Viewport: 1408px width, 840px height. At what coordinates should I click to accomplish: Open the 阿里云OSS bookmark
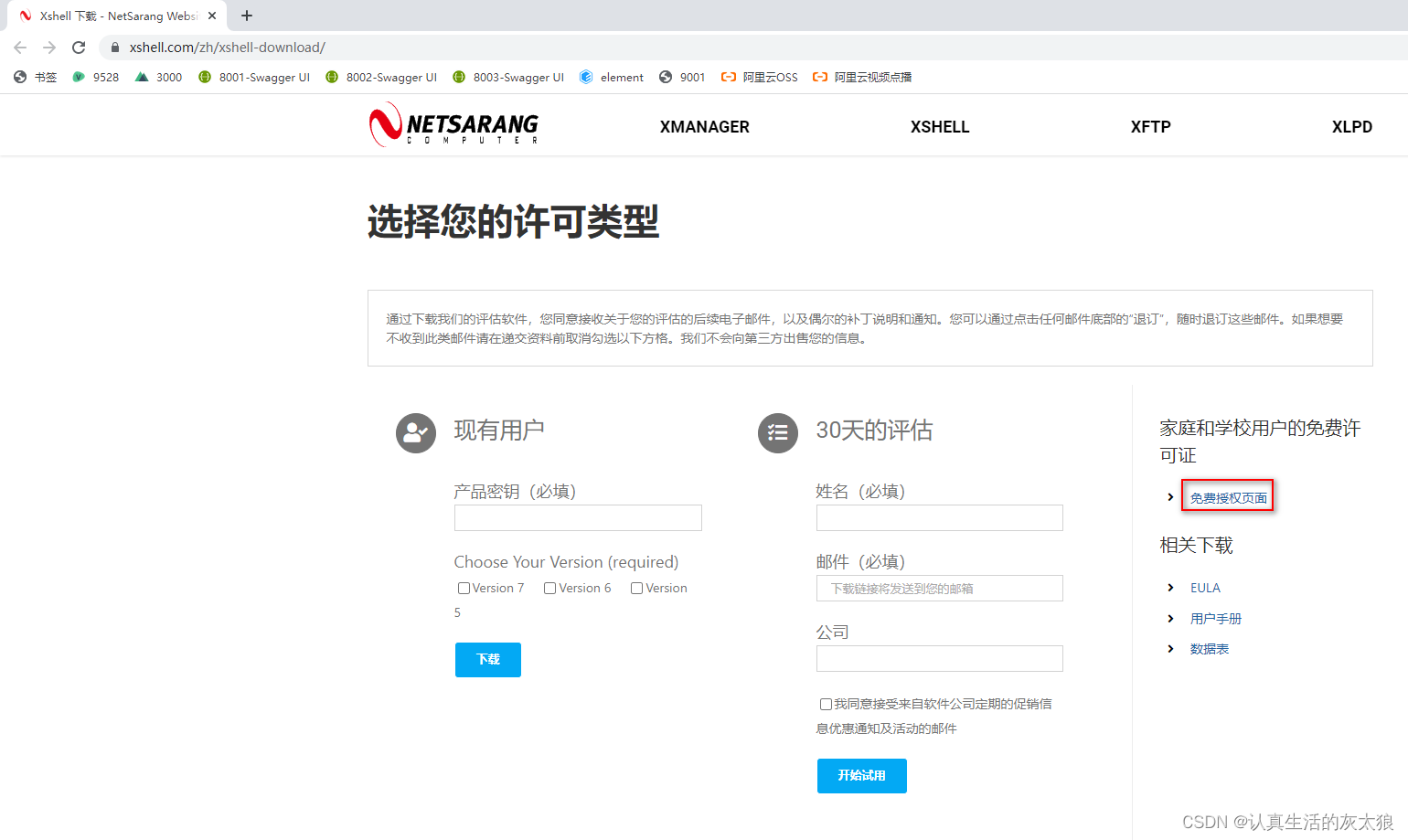coord(760,78)
